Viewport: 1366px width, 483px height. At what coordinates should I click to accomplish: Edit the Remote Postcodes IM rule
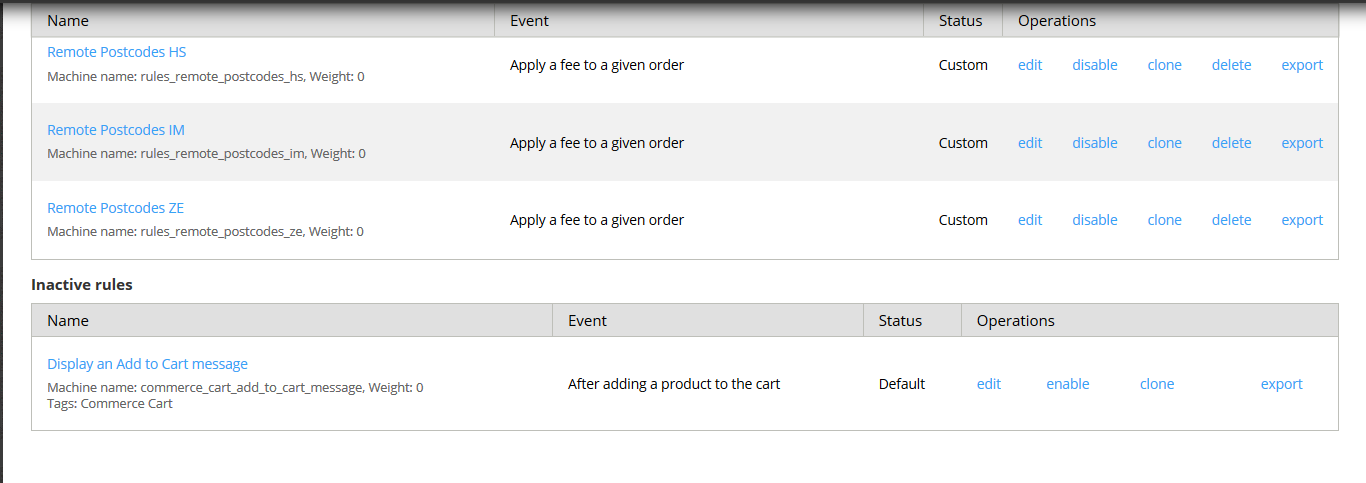1030,143
